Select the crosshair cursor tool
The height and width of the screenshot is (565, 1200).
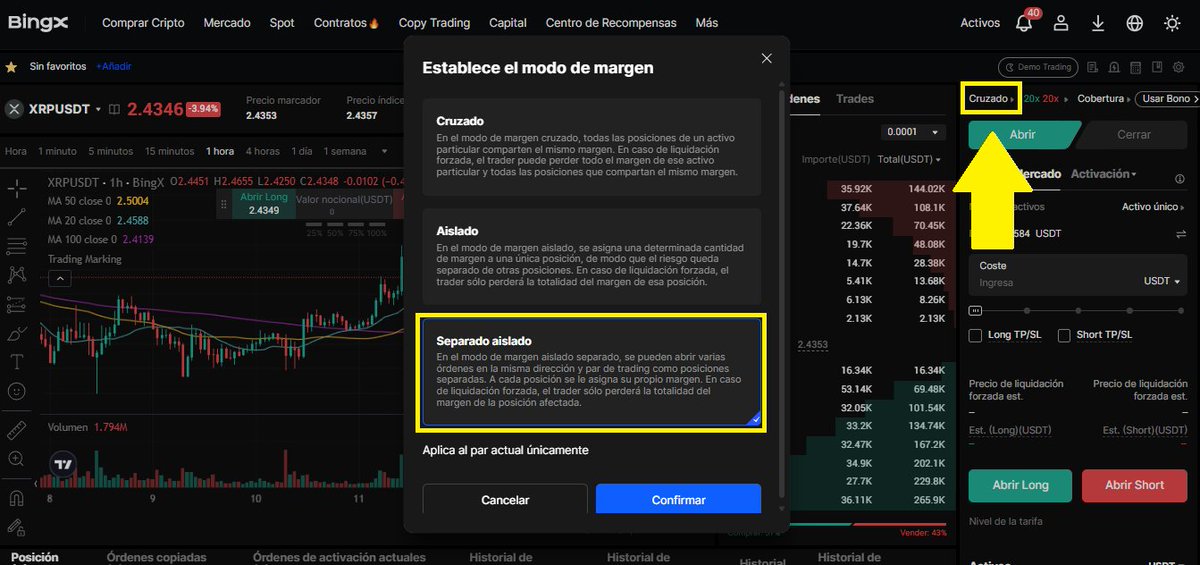16,187
